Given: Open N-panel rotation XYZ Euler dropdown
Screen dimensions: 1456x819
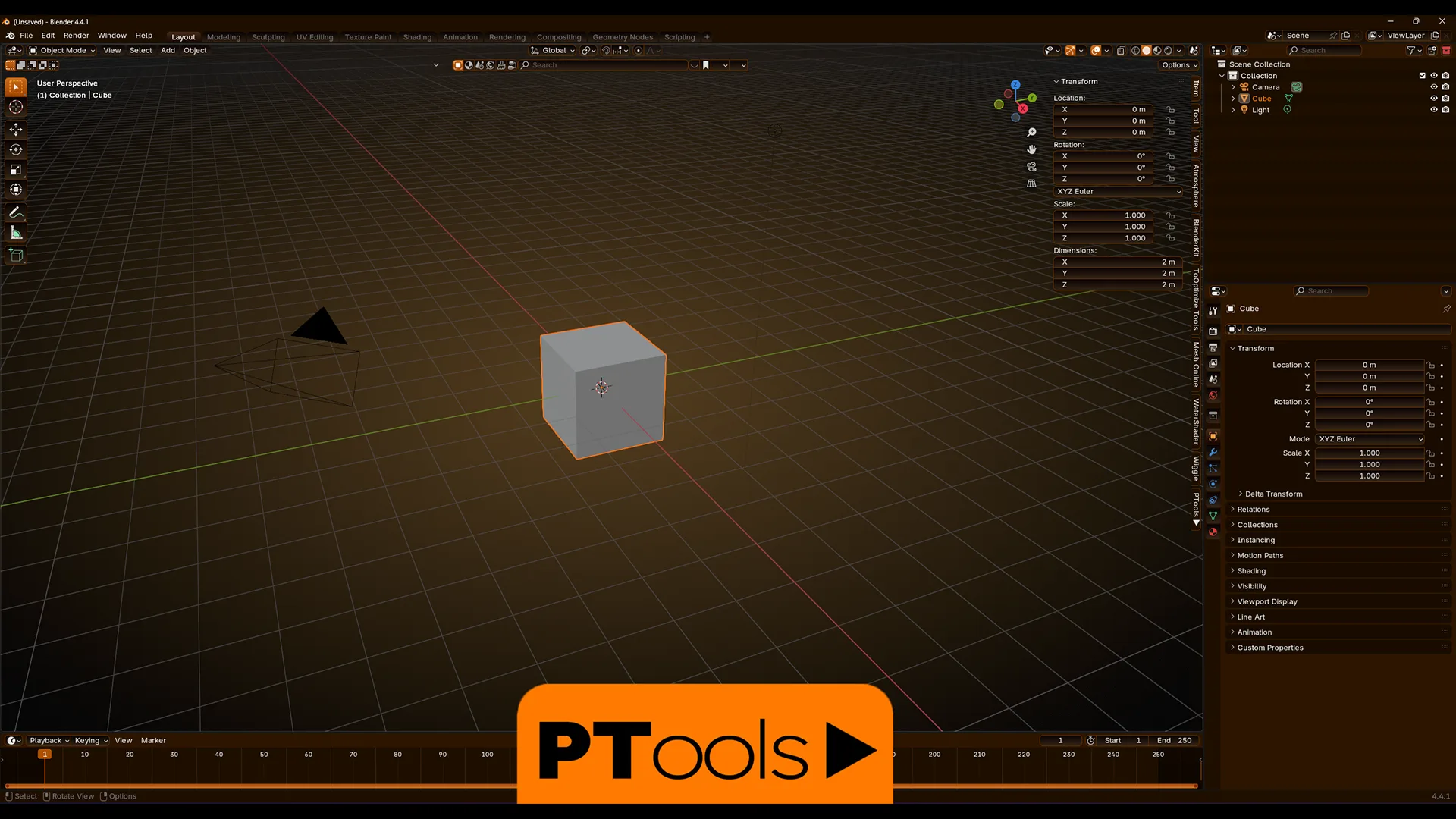Looking at the screenshot, I should 1119,192.
